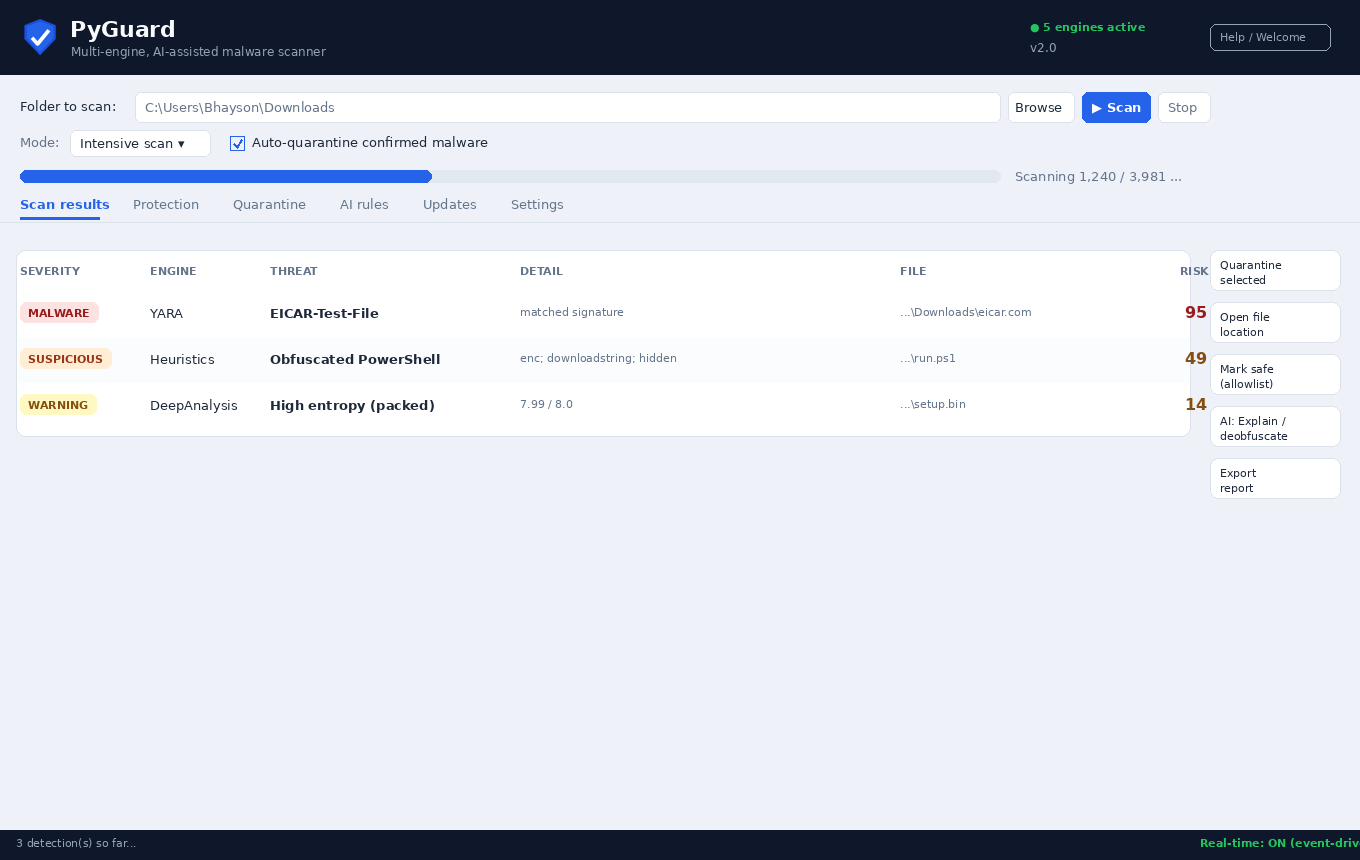Click the green engines active status dot
Screen dimensions: 1360x860
(x=1035, y=28)
